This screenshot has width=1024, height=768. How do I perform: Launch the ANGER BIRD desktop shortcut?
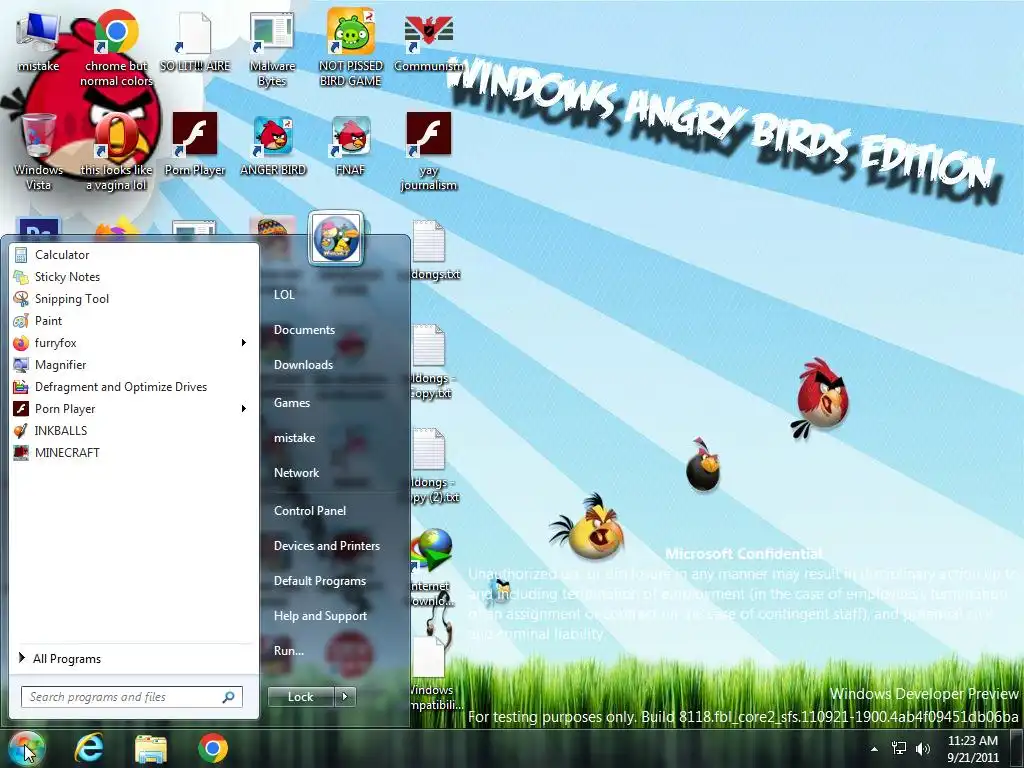[x=272, y=144]
